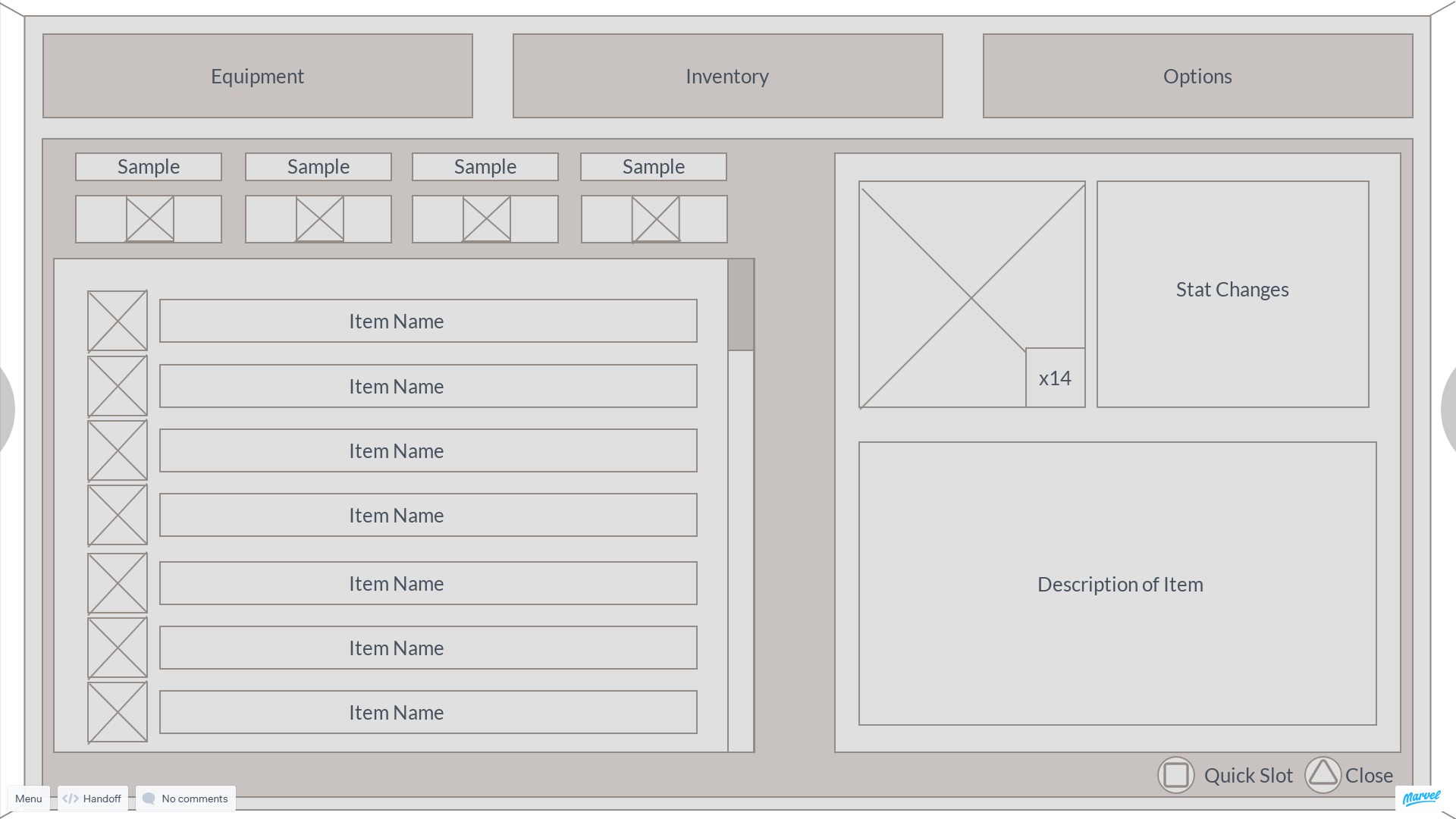Switch to the Inventory tab
The height and width of the screenshot is (819, 1456).
point(728,75)
